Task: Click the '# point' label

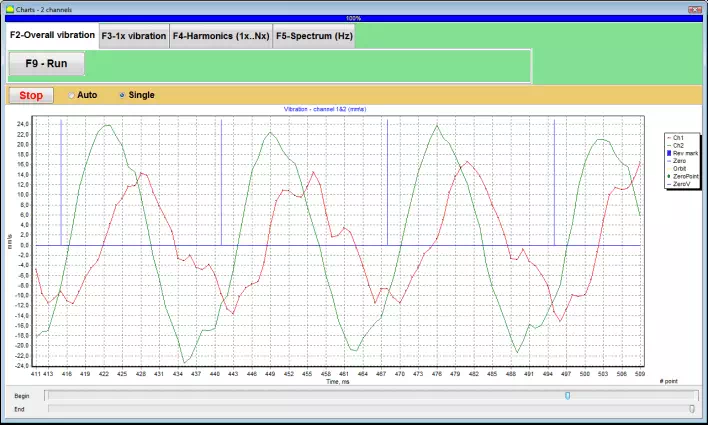Action: click(669, 381)
